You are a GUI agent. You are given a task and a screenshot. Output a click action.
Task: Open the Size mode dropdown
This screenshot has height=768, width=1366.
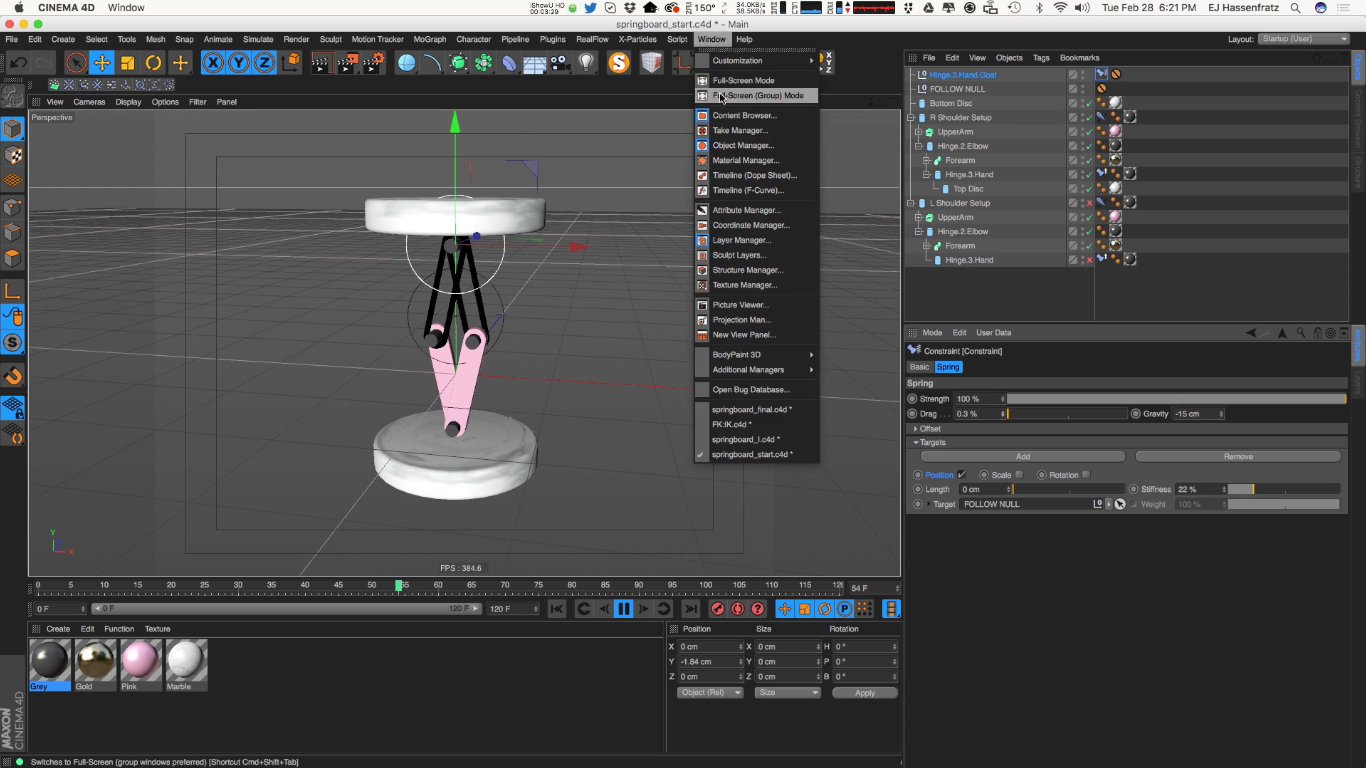pyautogui.click(x=787, y=693)
